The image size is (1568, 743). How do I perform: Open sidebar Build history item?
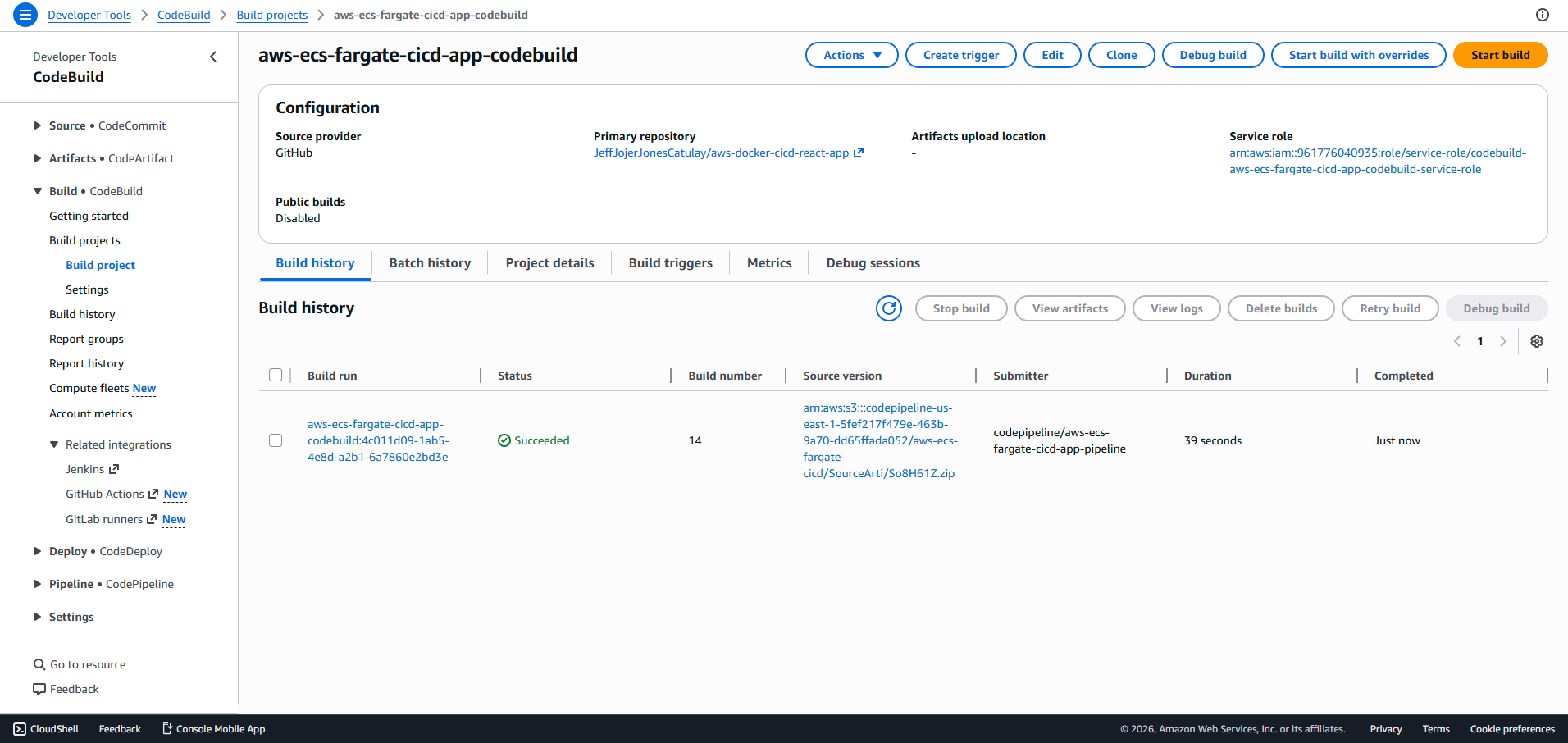point(82,314)
